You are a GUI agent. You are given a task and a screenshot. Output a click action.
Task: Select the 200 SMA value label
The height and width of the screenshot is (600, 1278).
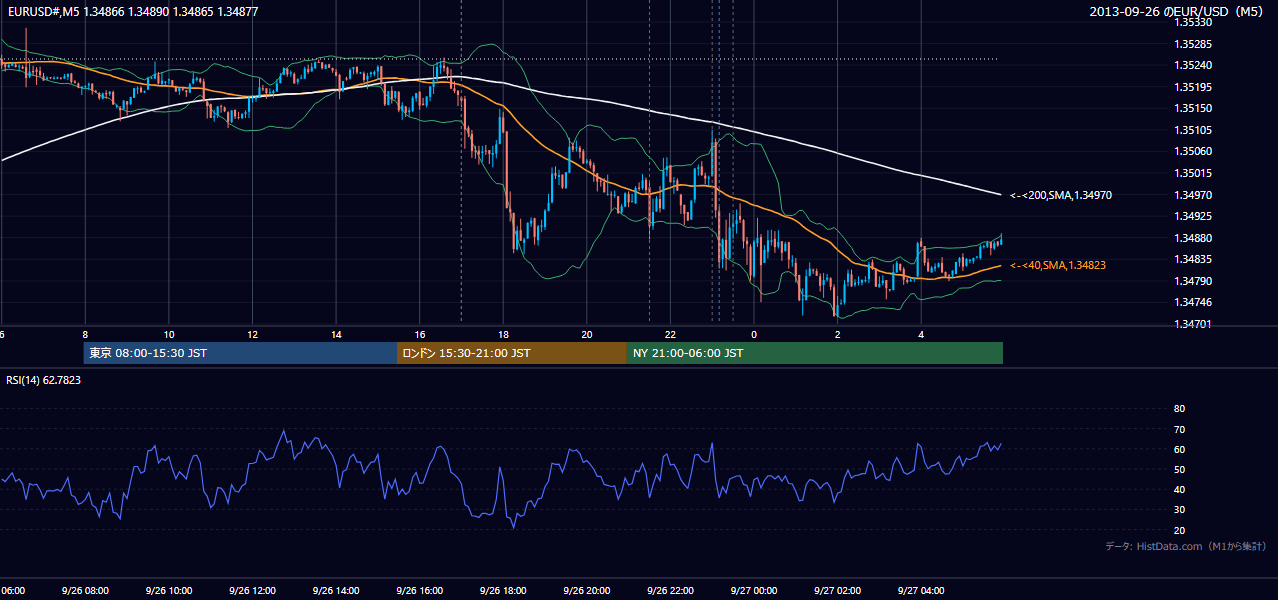tap(1061, 195)
